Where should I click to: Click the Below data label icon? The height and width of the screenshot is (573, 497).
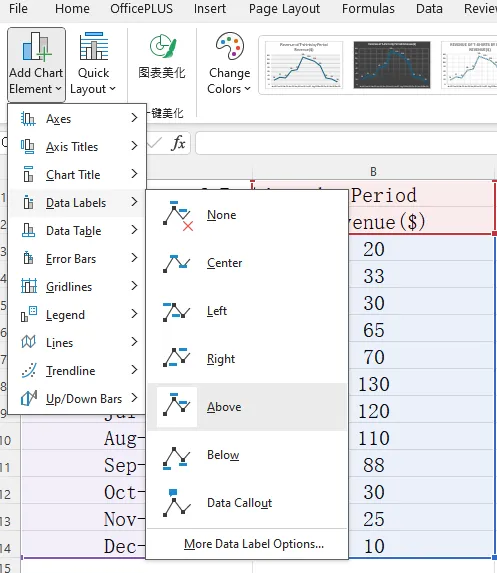point(177,458)
